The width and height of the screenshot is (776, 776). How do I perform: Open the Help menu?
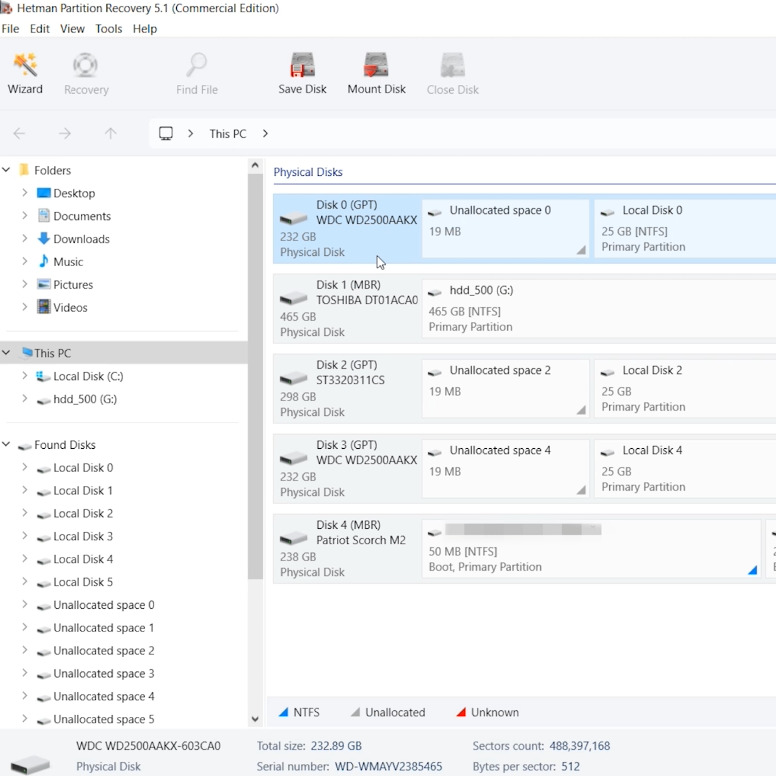[x=145, y=29]
